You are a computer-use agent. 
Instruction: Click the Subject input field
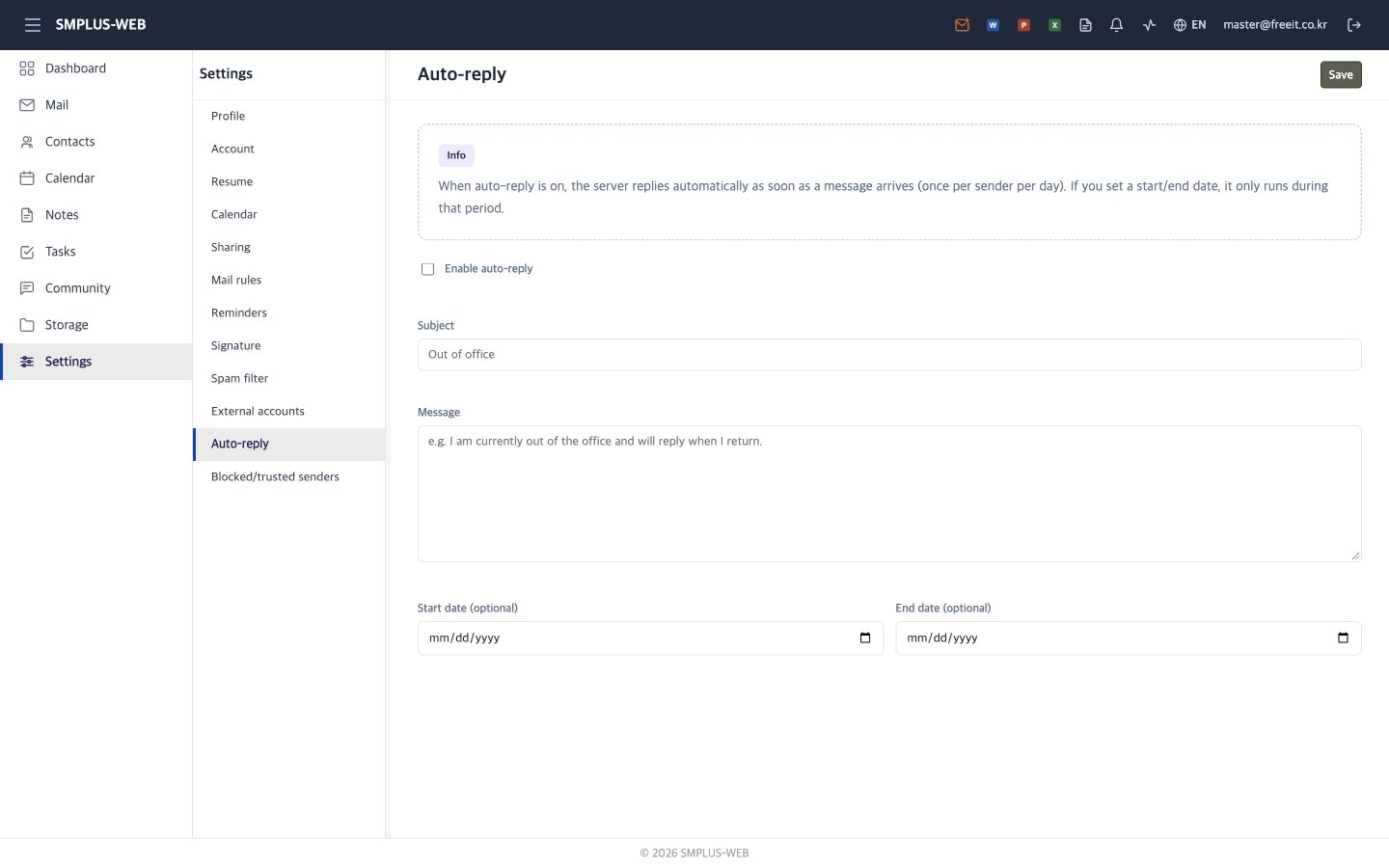point(889,354)
